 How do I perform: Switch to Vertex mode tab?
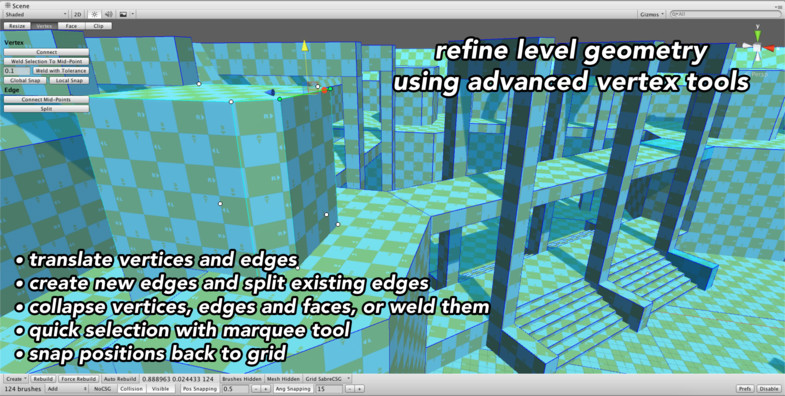[x=45, y=26]
